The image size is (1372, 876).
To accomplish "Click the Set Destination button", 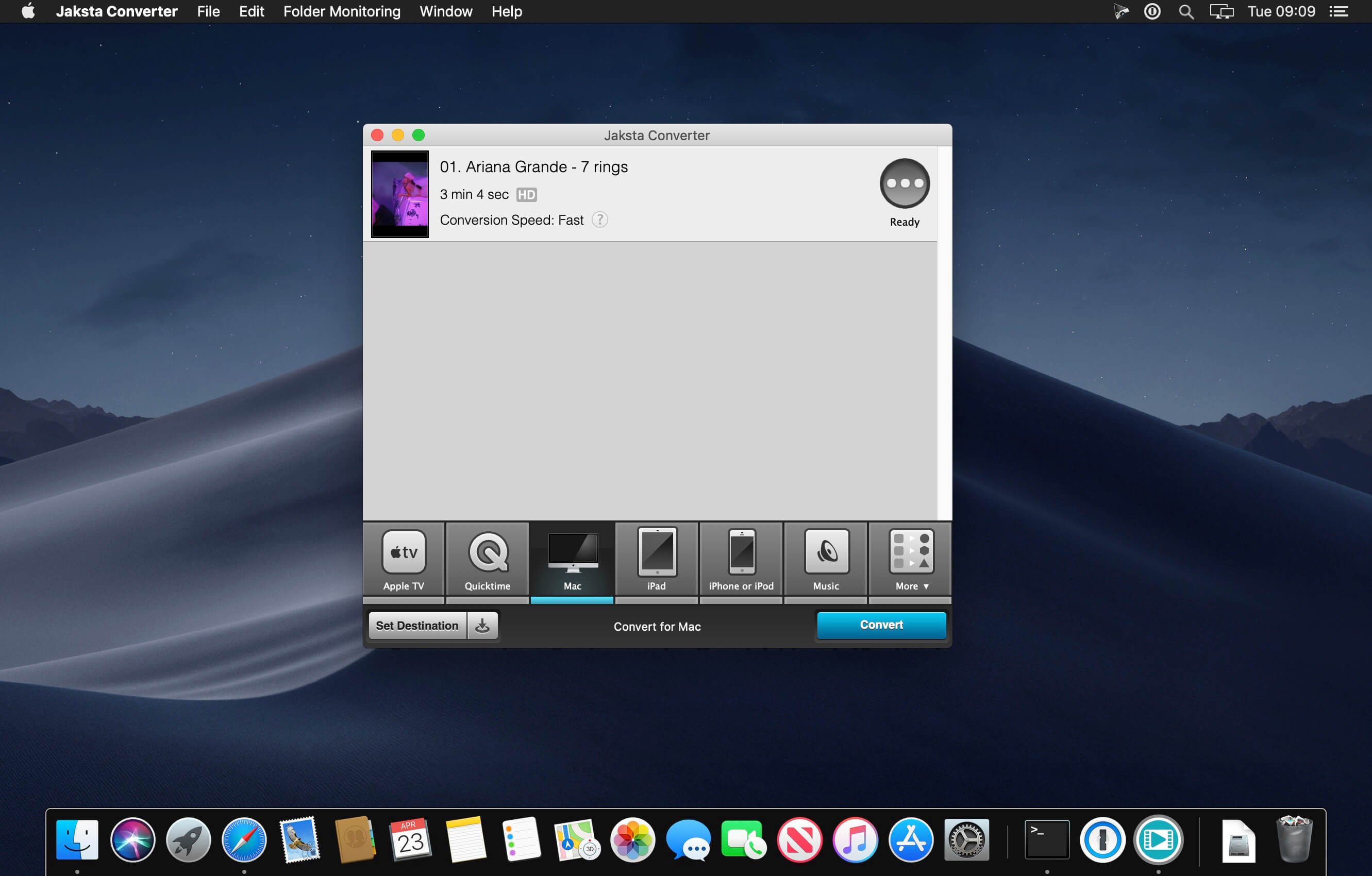I will (x=417, y=626).
